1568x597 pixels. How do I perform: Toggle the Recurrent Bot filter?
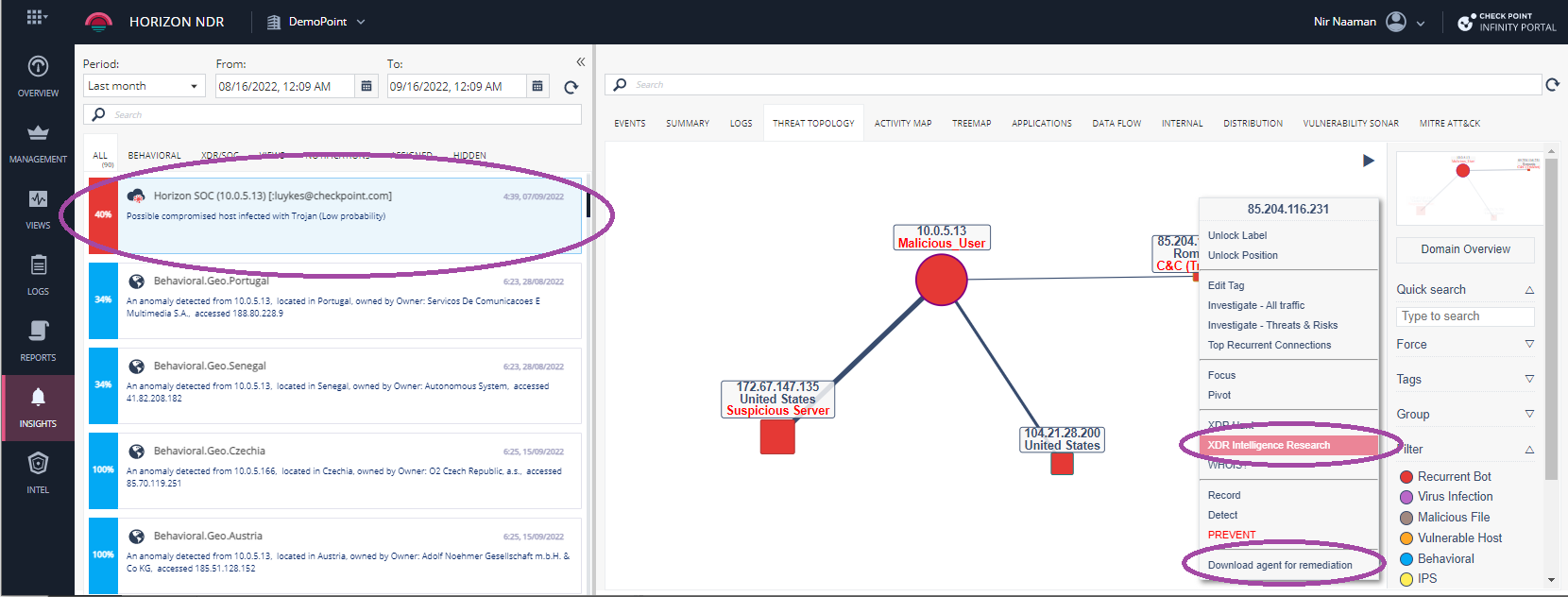point(1406,477)
